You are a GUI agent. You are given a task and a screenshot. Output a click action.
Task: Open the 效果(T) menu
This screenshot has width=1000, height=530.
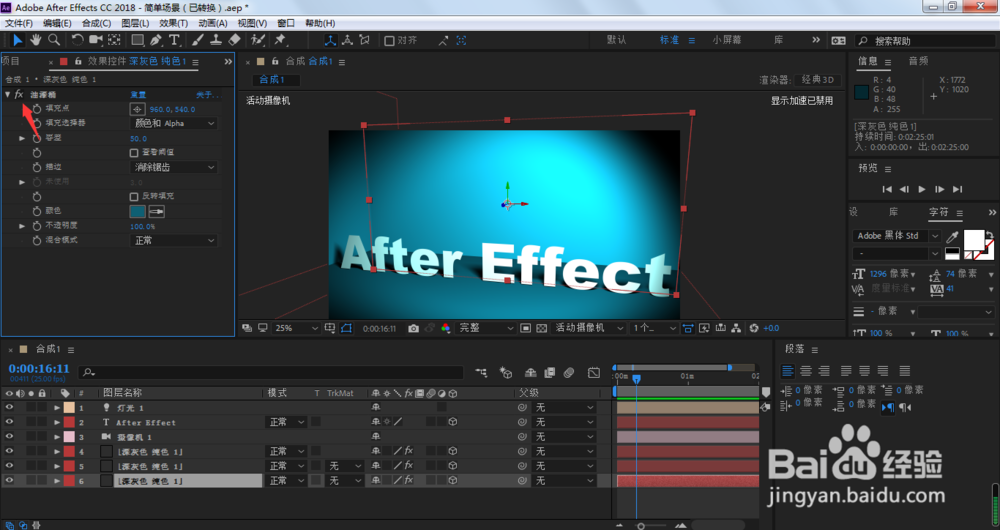[173, 23]
